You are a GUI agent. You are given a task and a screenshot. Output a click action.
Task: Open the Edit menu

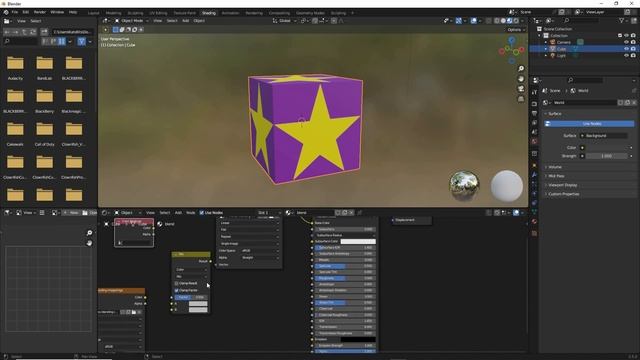(x=26, y=12)
